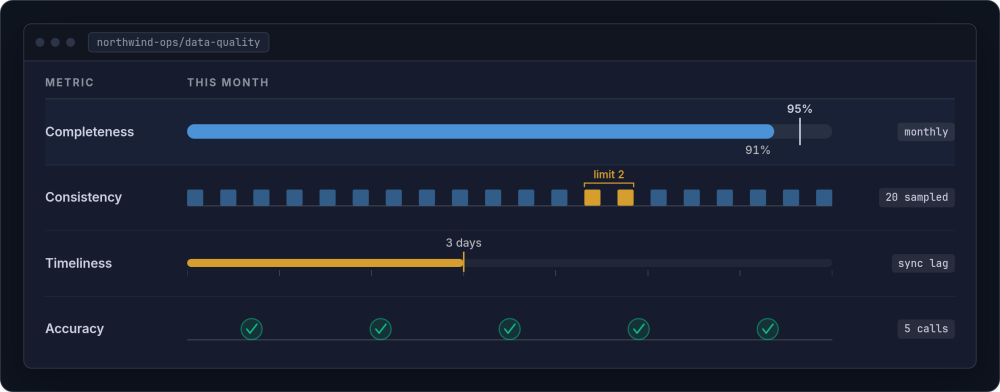Click the fourth green check in Accuracy row
The height and width of the screenshot is (392, 1000).
coord(638,329)
